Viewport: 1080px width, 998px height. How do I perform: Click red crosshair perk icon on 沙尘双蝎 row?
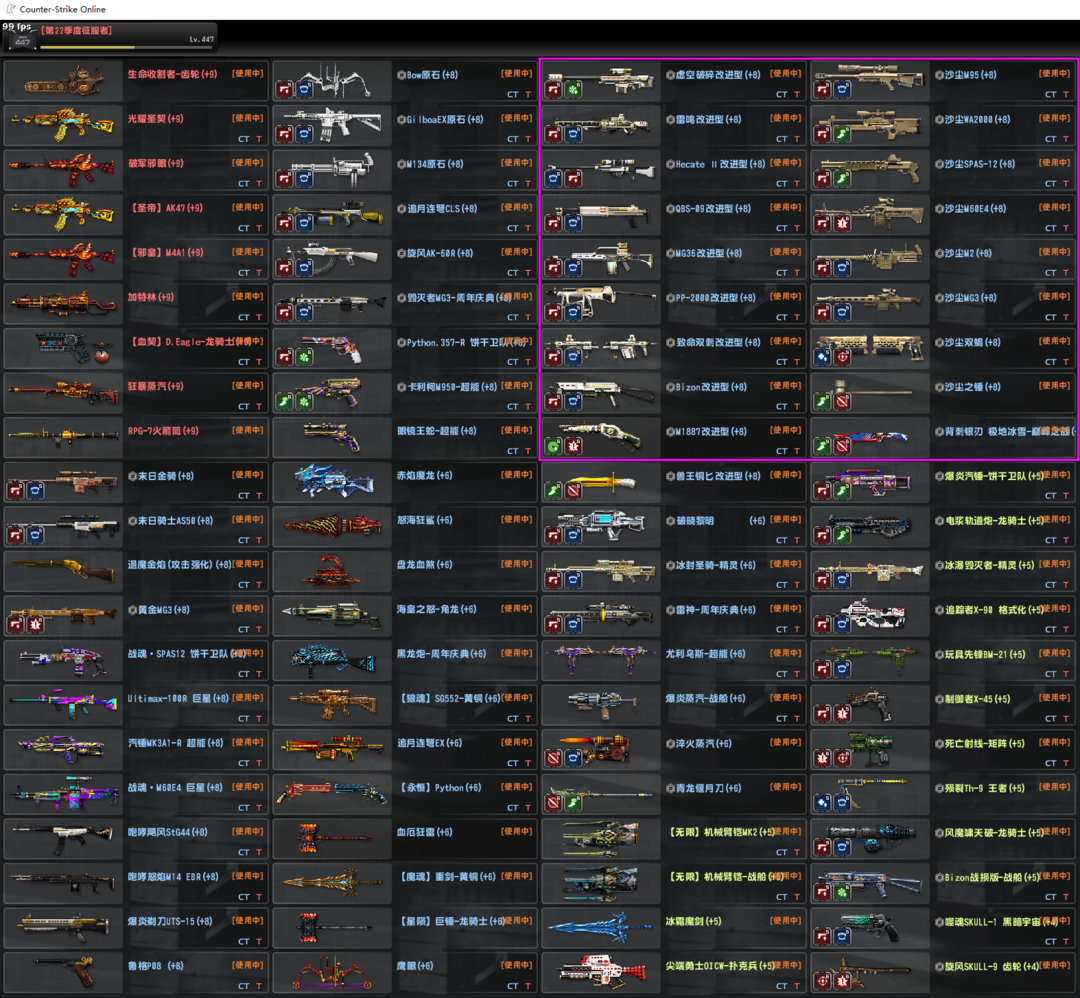pyautogui.click(x=842, y=357)
